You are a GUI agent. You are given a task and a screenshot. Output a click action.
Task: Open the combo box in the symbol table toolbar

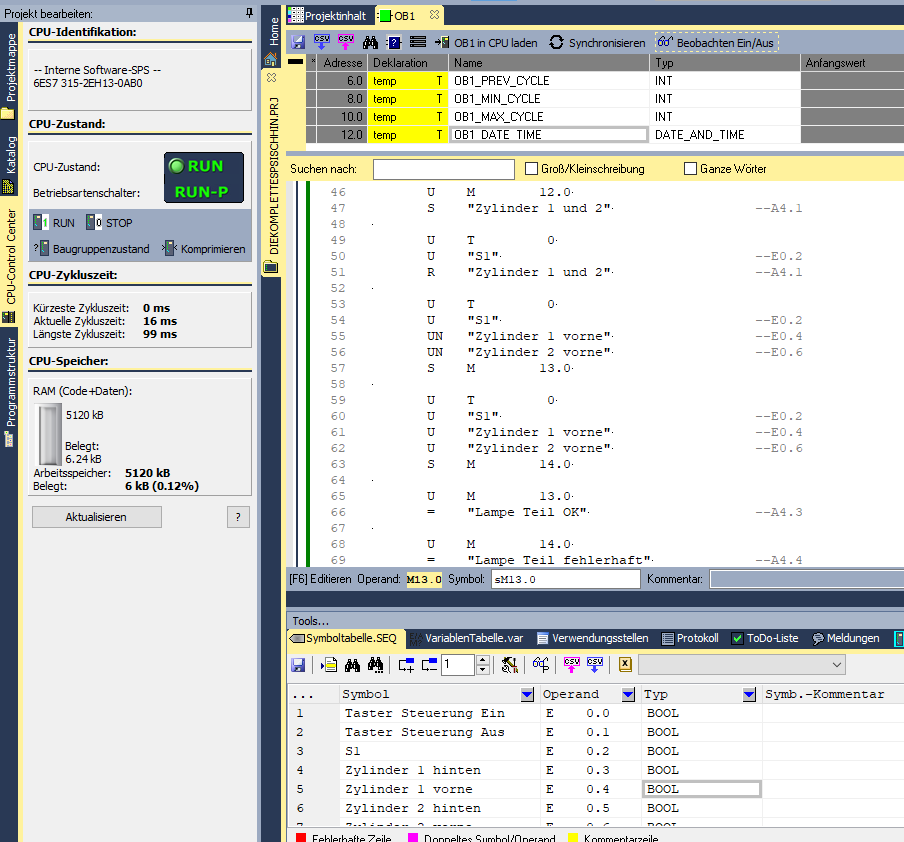click(x=742, y=664)
